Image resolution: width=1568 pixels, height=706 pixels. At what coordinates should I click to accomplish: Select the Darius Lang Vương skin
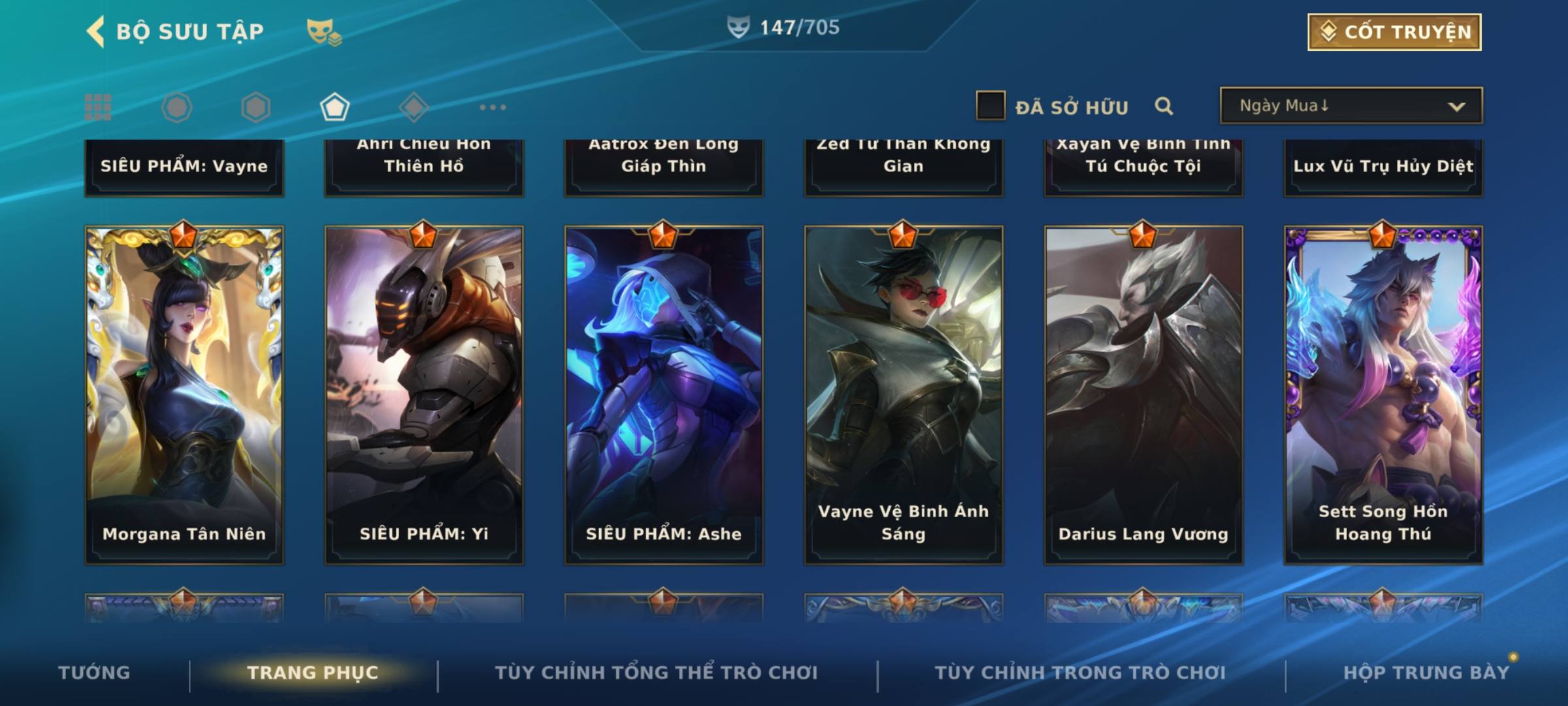pos(1143,395)
